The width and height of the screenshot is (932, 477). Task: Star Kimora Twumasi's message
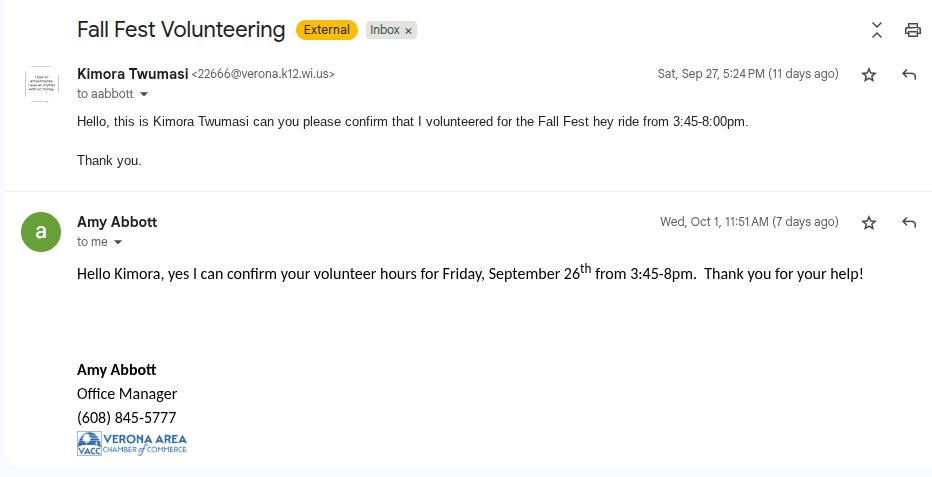[869, 75]
